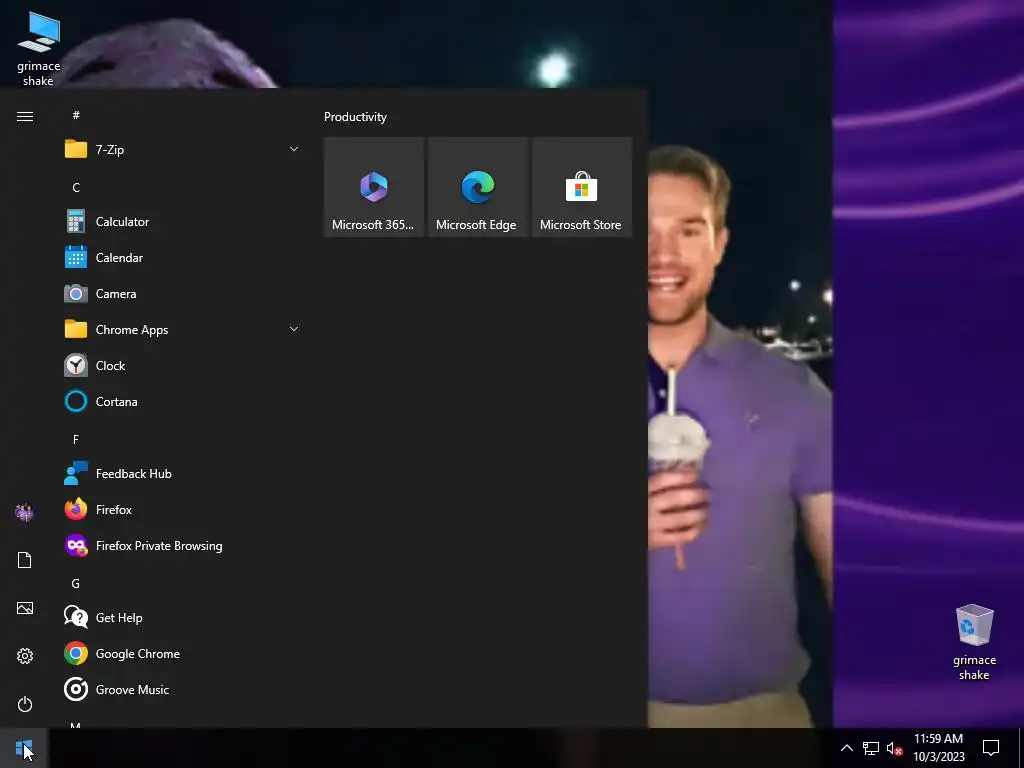
Task: Open Firefox Private Browsing
Action: 183,545
